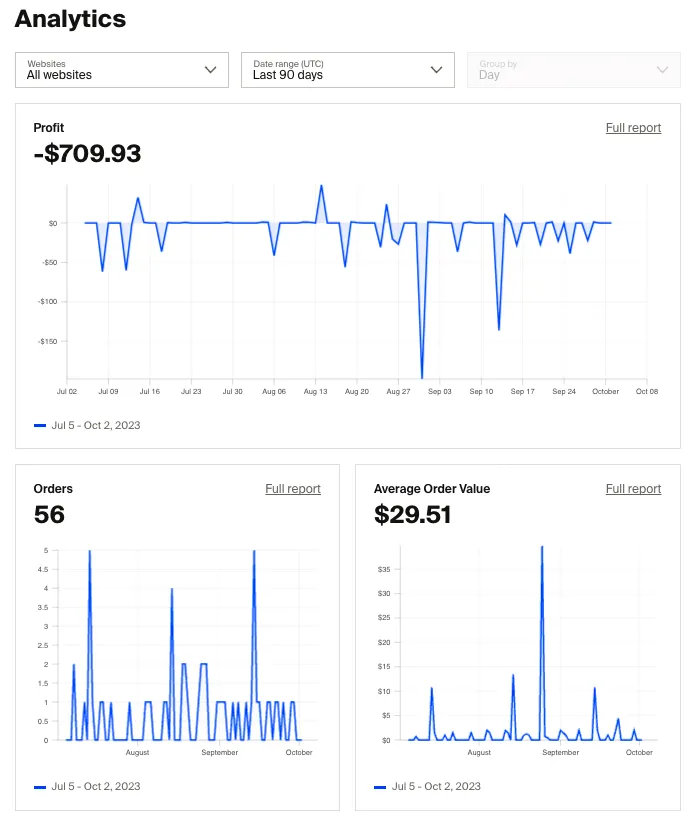
Task: Open the Average Order Value full report
Action: coord(633,489)
